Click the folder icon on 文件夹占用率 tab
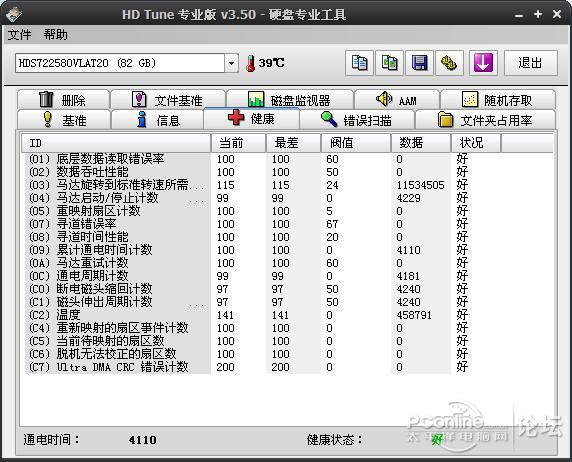 click(445, 119)
